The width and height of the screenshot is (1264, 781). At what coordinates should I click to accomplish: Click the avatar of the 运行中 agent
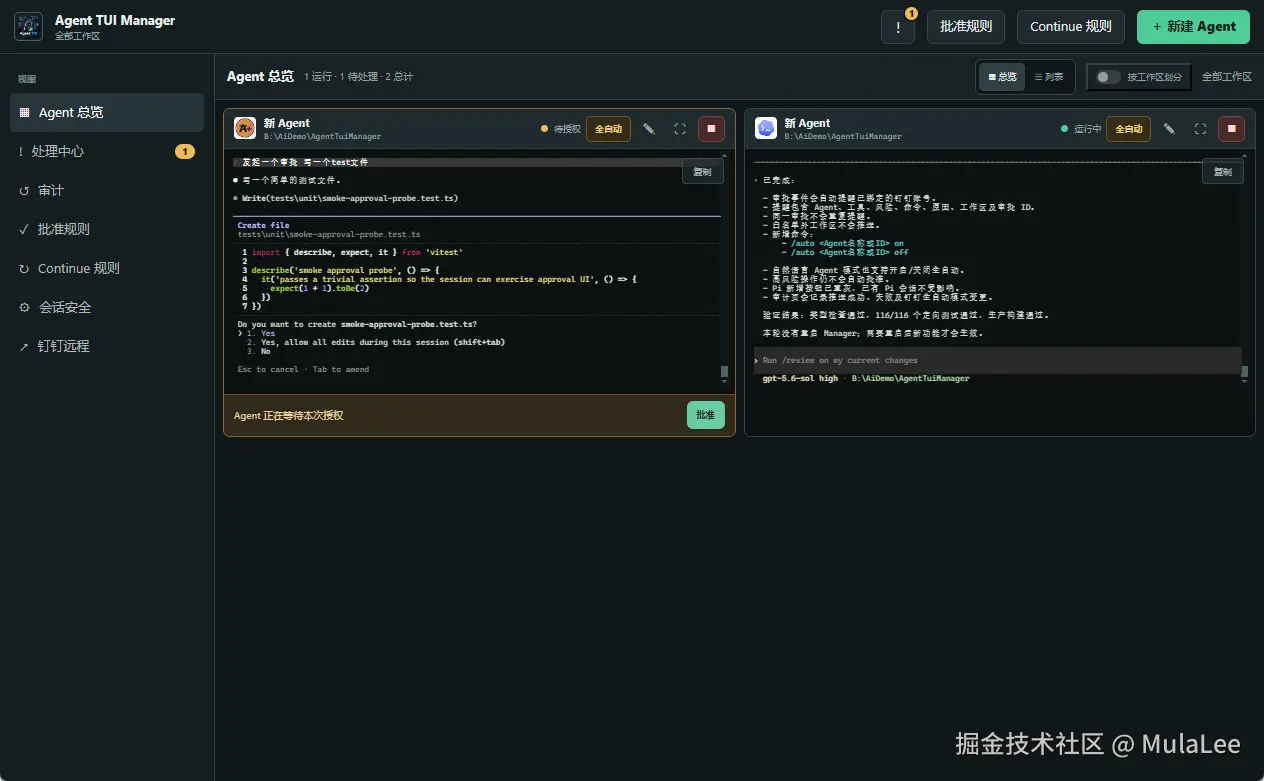coord(765,128)
